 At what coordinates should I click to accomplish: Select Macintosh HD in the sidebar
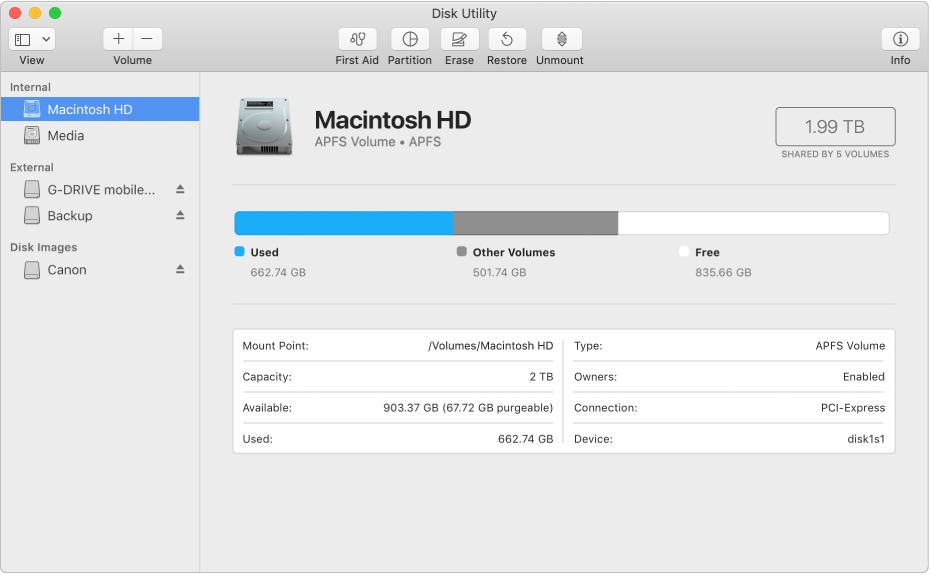pyautogui.click(x=90, y=109)
